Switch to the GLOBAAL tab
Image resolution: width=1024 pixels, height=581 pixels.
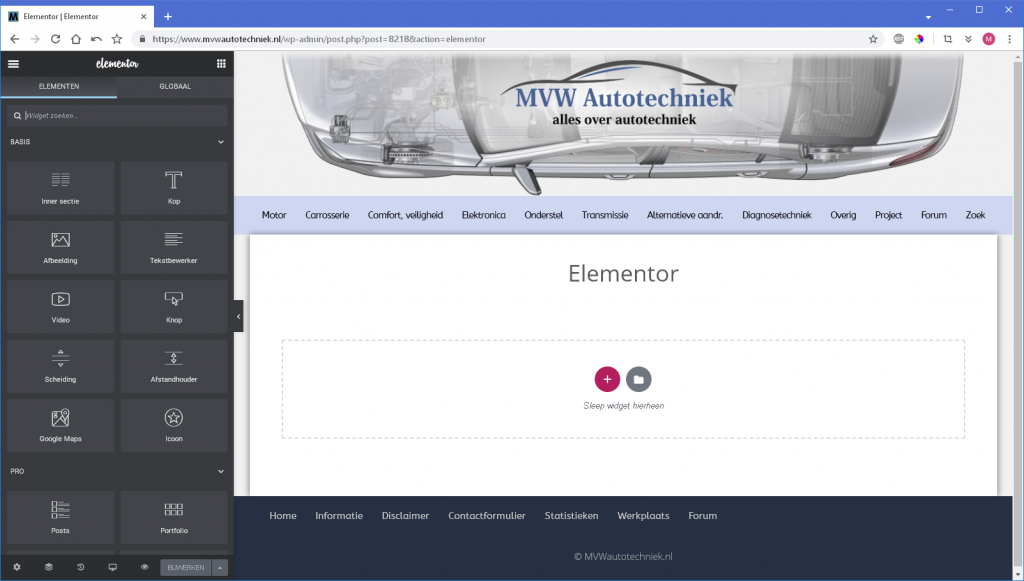175,86
